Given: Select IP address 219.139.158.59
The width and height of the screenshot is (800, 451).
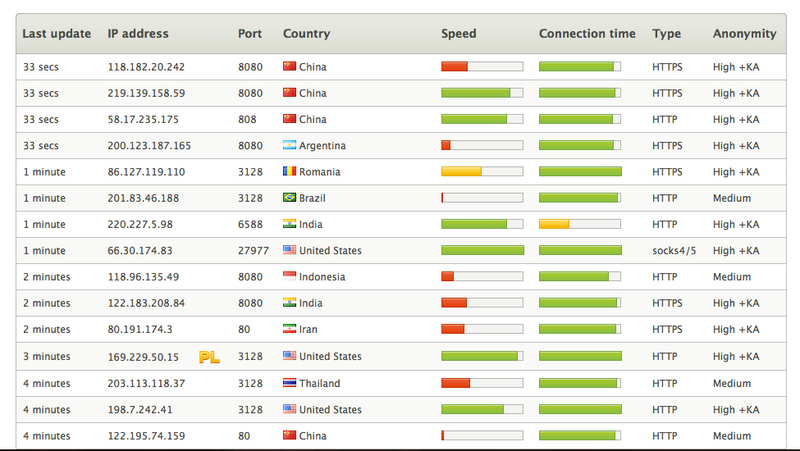Looking at the screenshot, I should point(146,93).
